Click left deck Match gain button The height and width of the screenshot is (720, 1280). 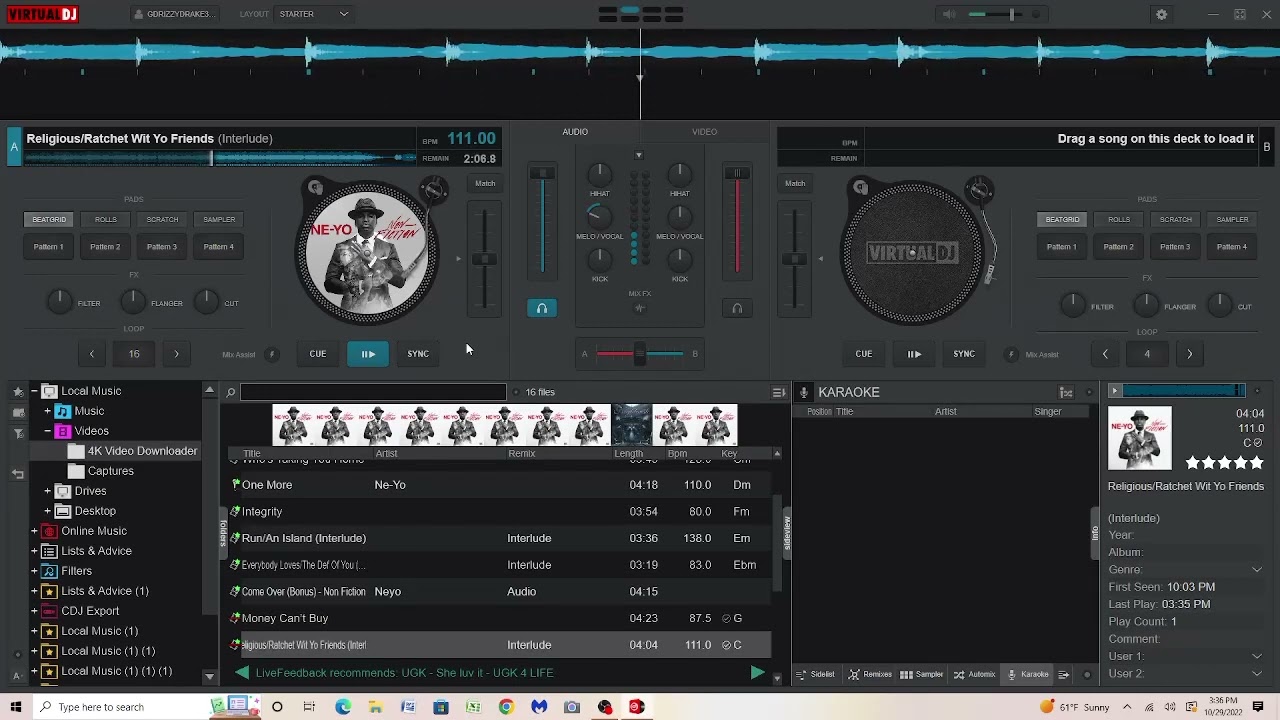coord(485,183)
